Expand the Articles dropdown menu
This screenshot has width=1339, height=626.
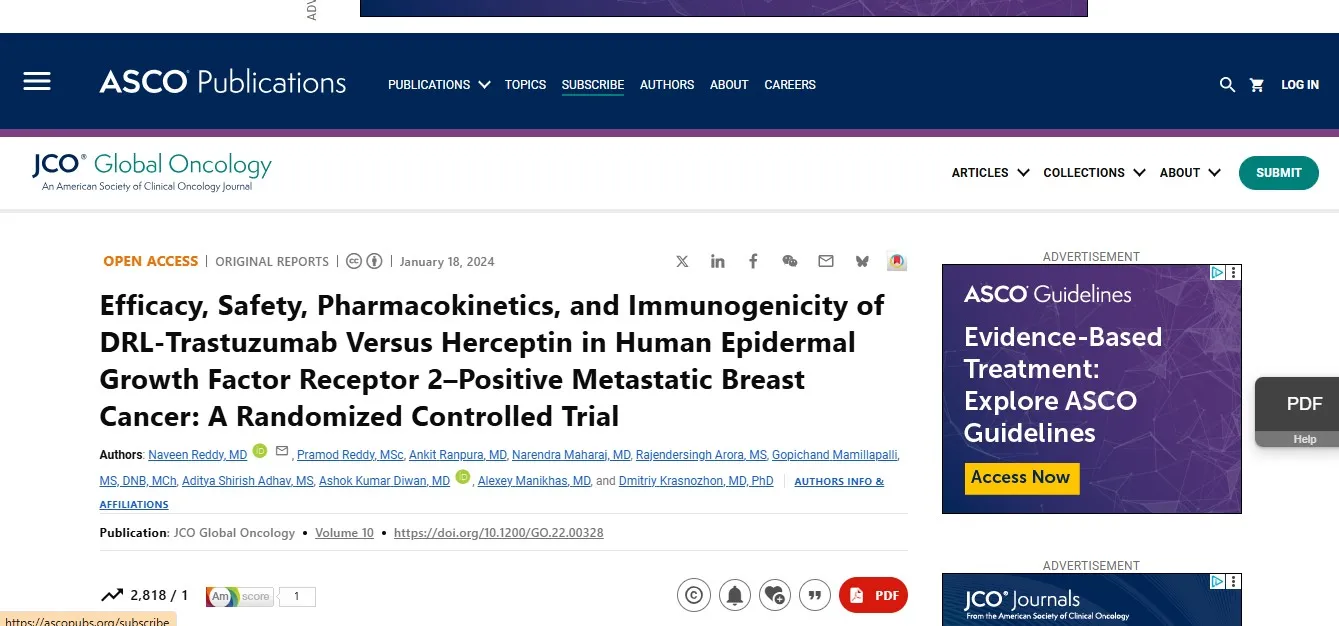[x=990, y=173]
